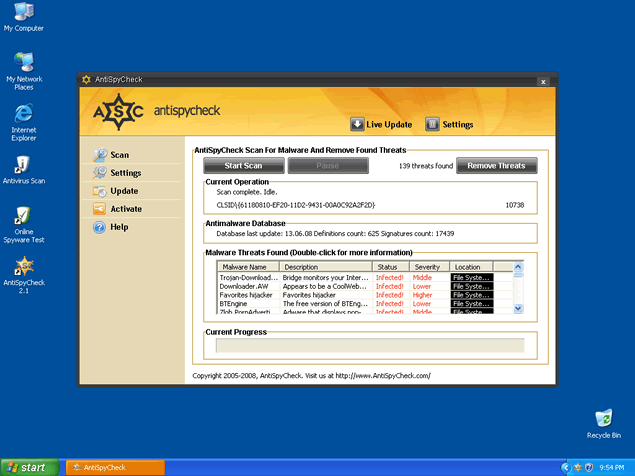Screen dimensions: 635x476
Task: Open the Scan section in sidebar
Action: click(118, 155)
